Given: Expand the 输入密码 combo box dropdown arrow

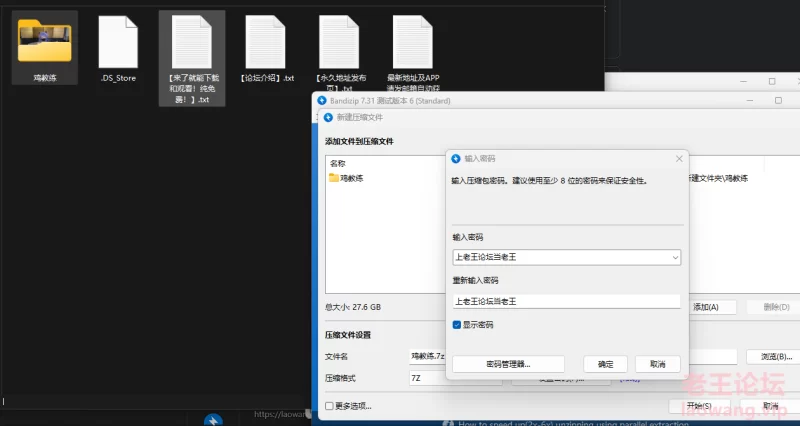Looking at the screenshot, I should coord(675,258).
